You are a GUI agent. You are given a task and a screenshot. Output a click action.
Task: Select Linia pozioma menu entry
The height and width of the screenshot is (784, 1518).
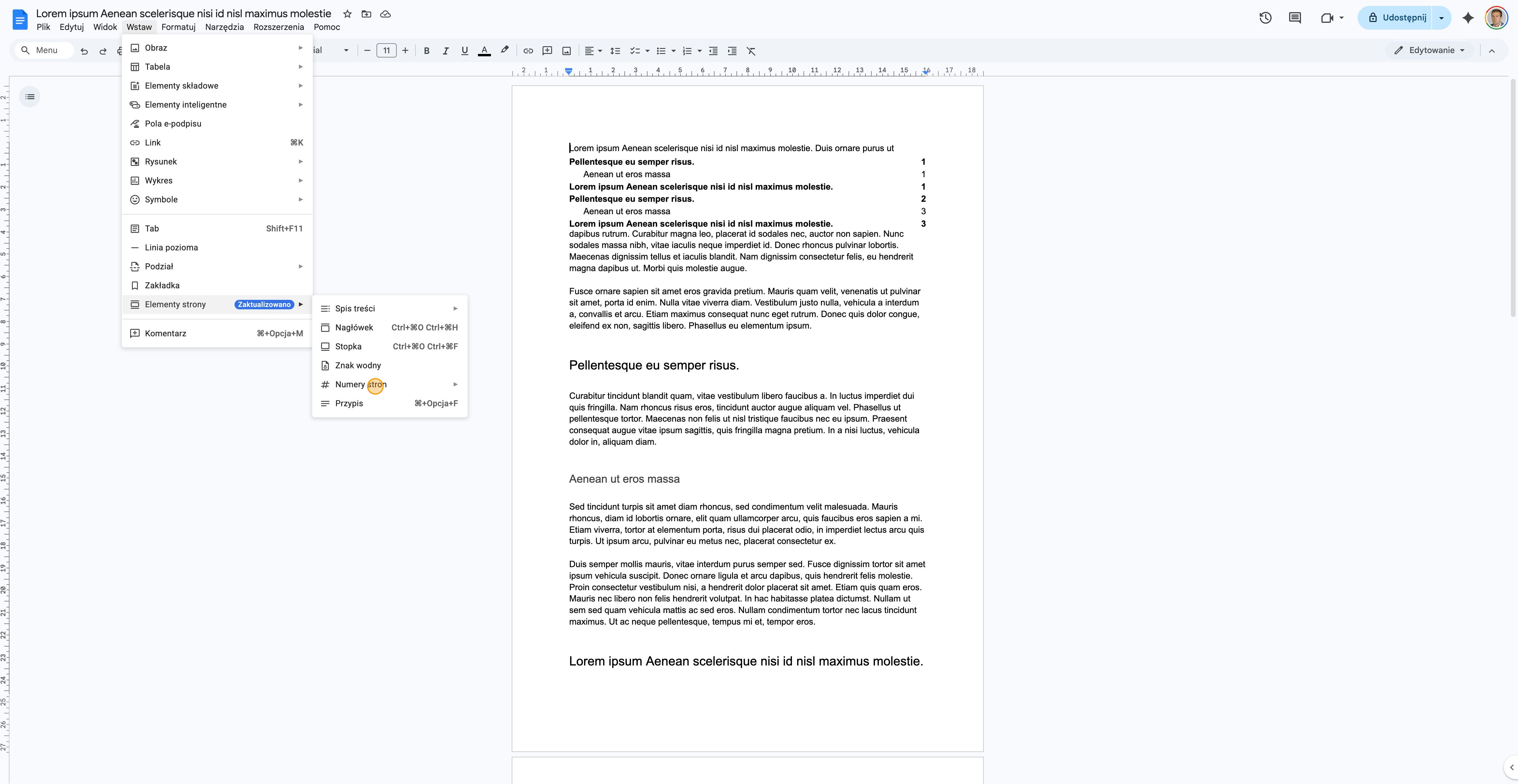pyautogui.click(x=217, y=247)
